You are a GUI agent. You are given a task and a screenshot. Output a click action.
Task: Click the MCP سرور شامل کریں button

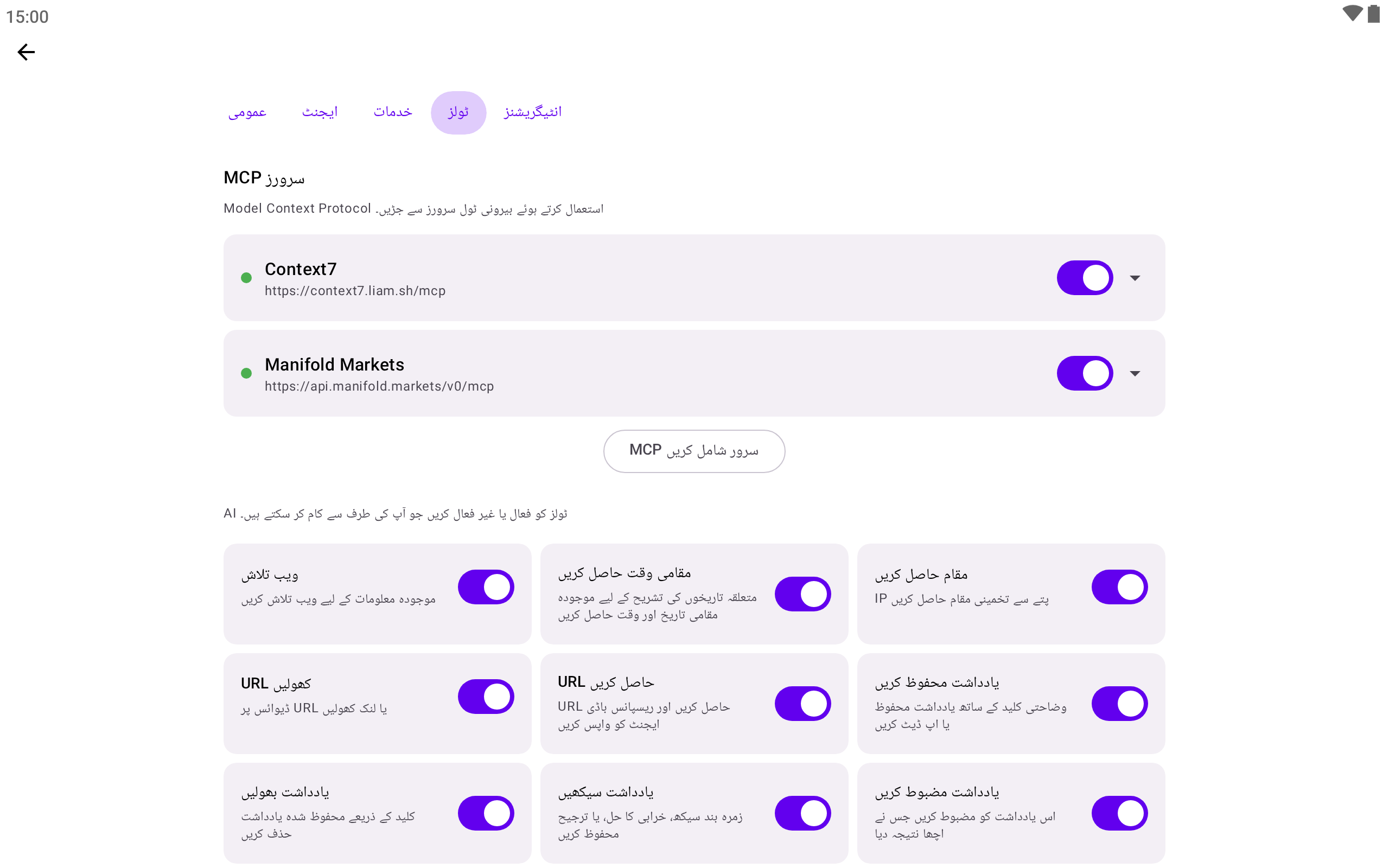tap(694, 451)
